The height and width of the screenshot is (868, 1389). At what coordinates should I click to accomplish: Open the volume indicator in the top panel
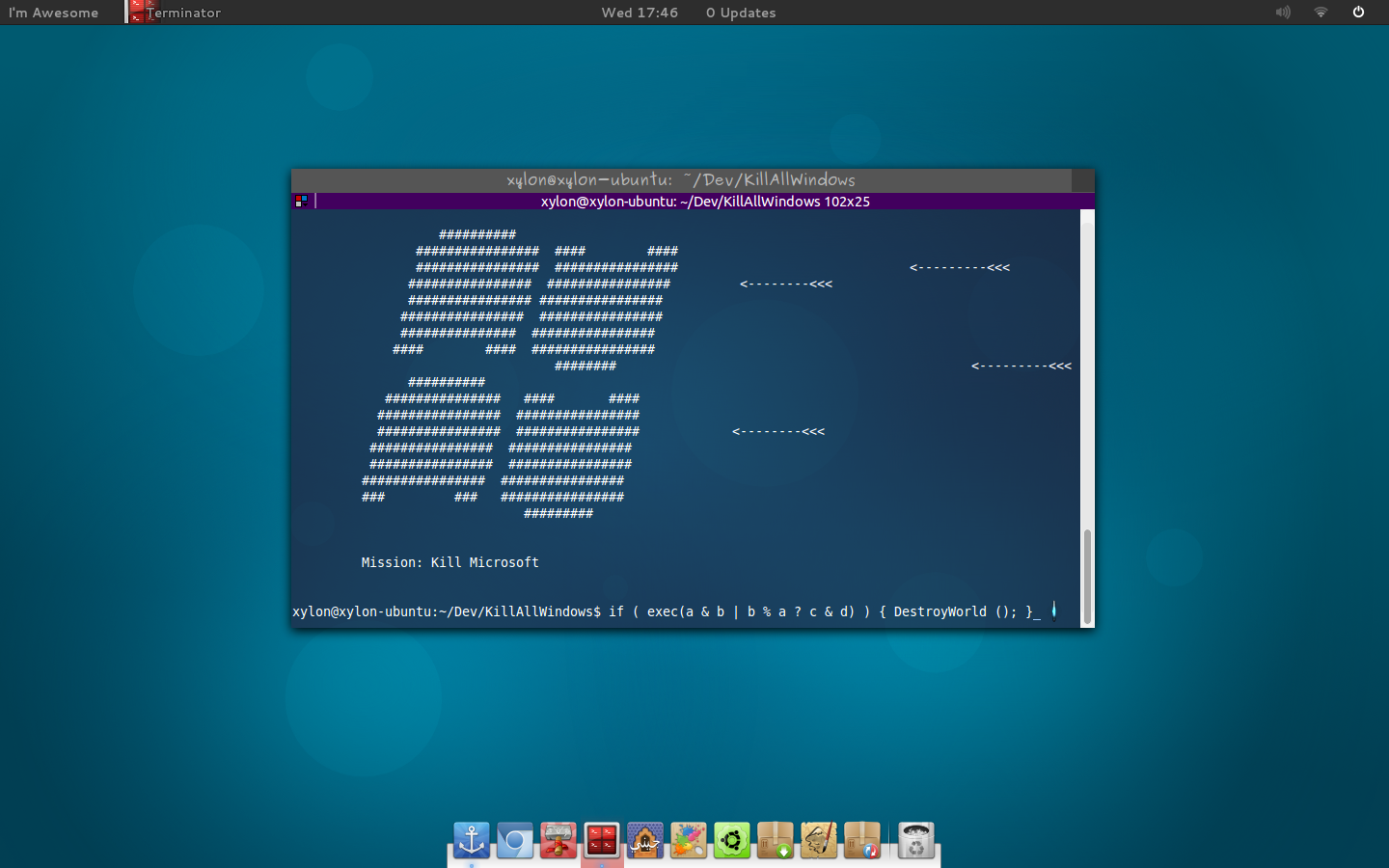pyautogui.click(x=1283, y=13)
